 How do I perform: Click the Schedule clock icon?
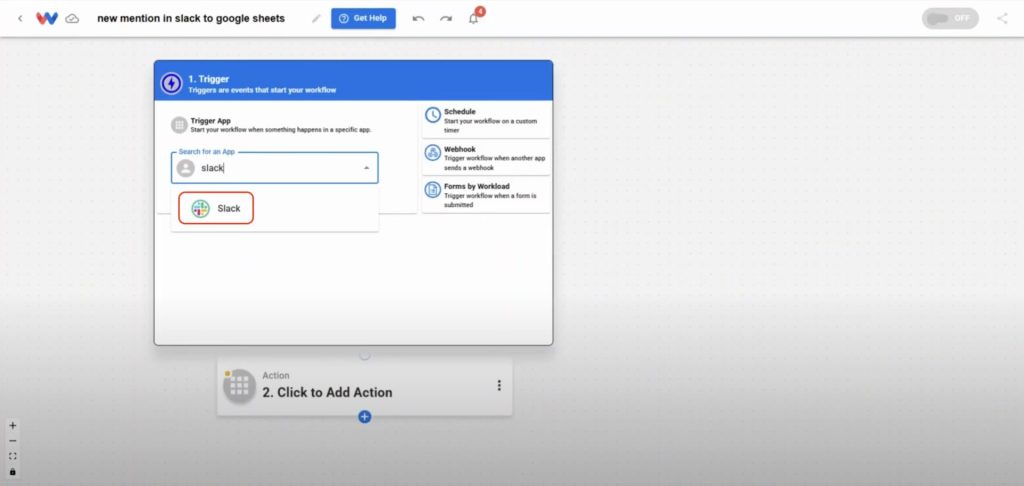(x=433, y=115)
